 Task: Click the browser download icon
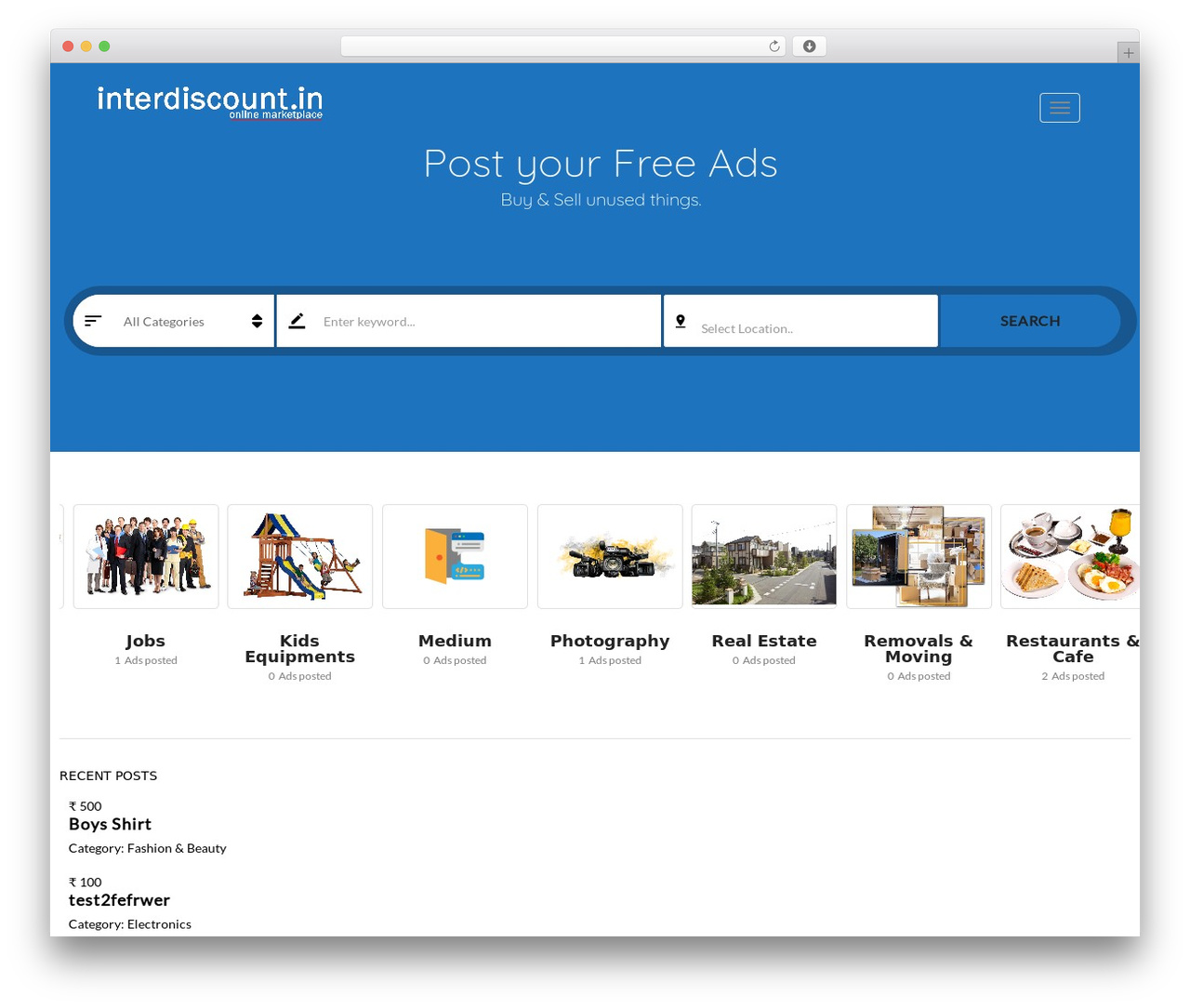(x=809, y=46)
